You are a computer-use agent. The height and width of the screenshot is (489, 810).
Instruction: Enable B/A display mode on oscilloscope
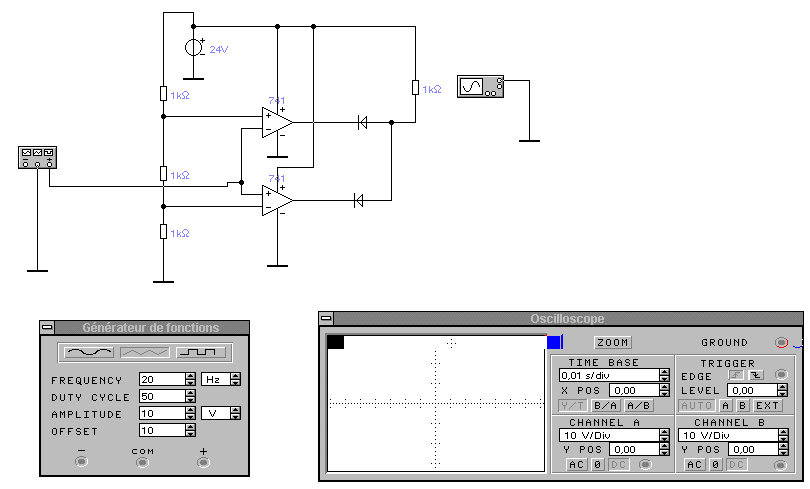[x=605, y=405]
